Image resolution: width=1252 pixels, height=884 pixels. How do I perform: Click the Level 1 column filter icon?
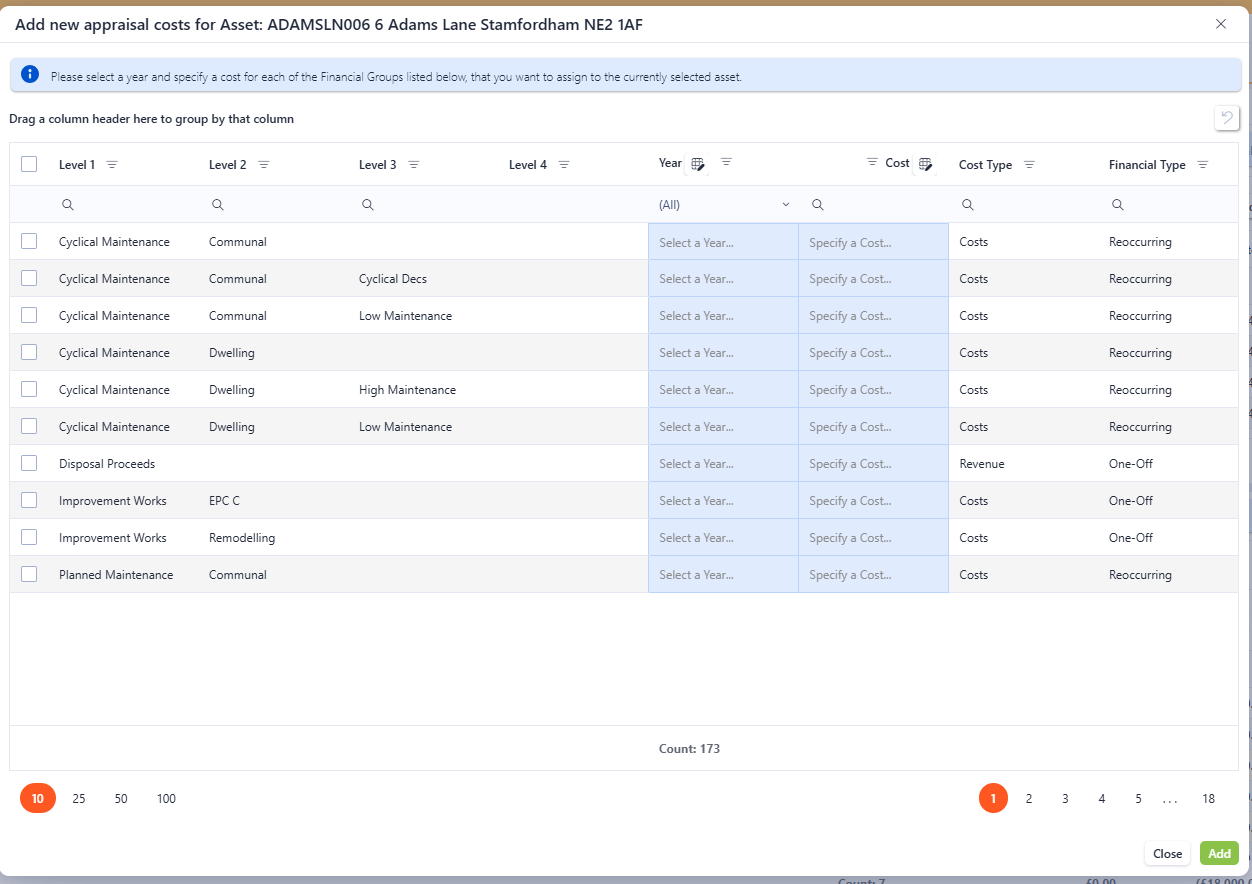112,165
